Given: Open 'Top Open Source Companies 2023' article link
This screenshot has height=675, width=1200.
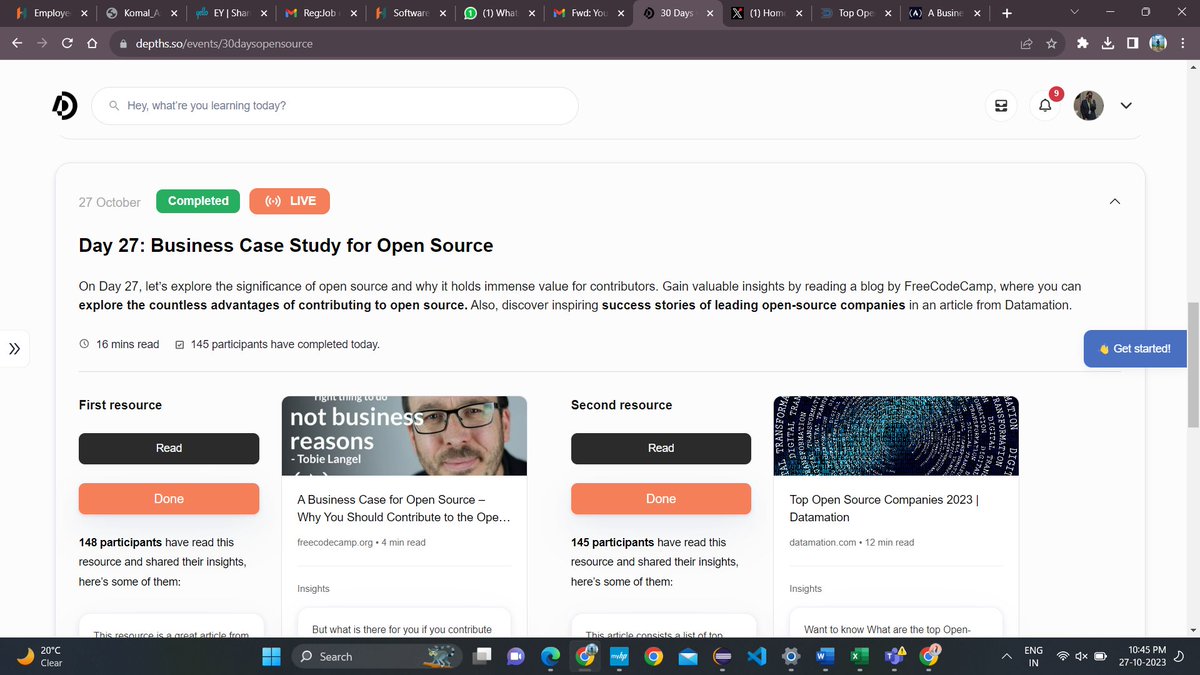Looking at the screenshot, I should 884,508.
